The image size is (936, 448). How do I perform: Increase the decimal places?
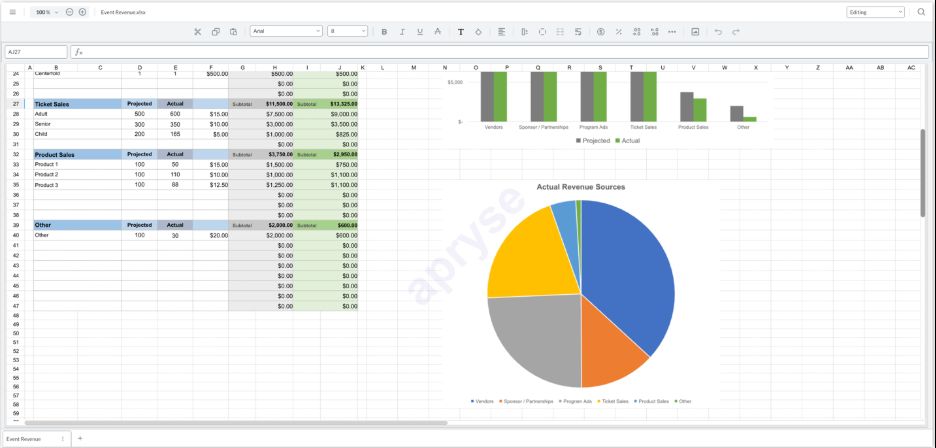click(654, 32)
